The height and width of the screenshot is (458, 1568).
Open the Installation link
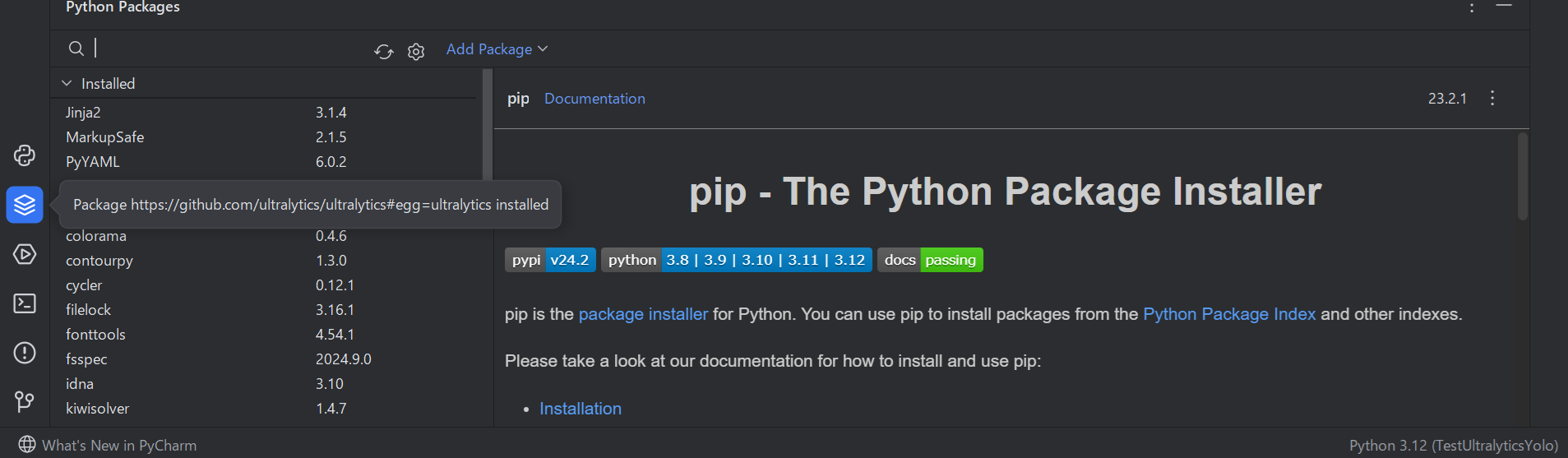point(580,409)
